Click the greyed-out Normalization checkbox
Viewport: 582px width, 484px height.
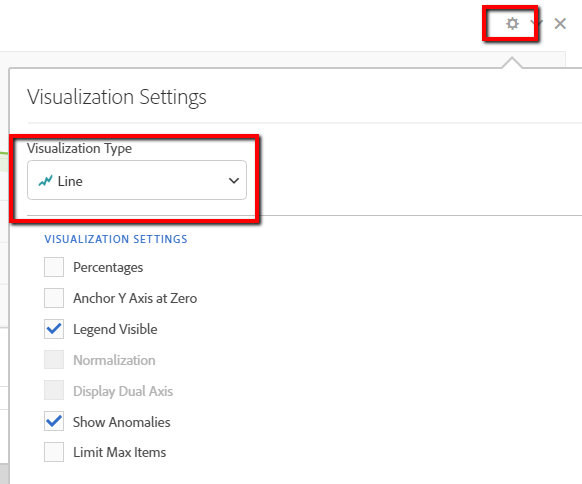[54, 359]
